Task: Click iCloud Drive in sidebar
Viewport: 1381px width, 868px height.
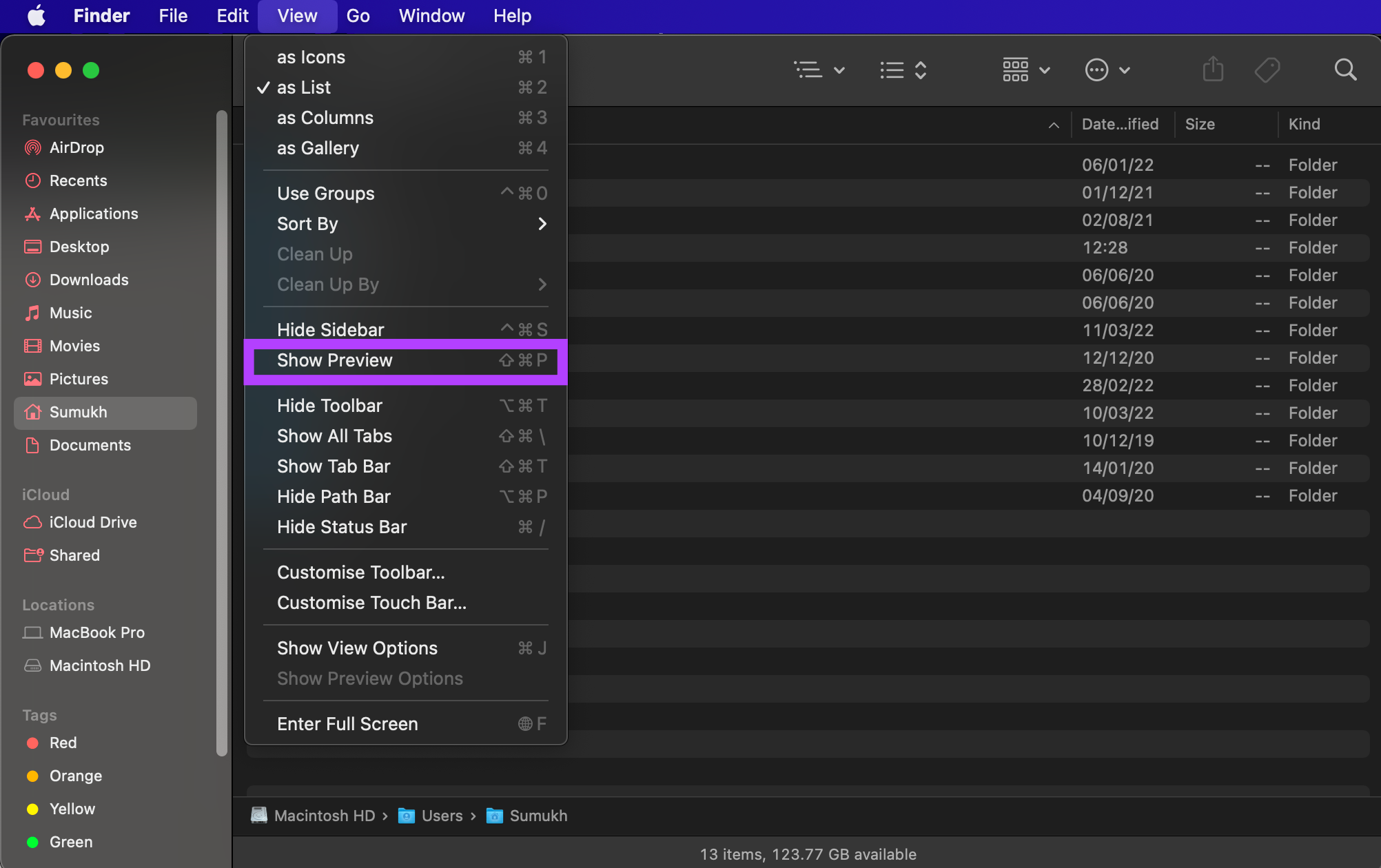Action: pyautogui.click(x=93, y=521)
